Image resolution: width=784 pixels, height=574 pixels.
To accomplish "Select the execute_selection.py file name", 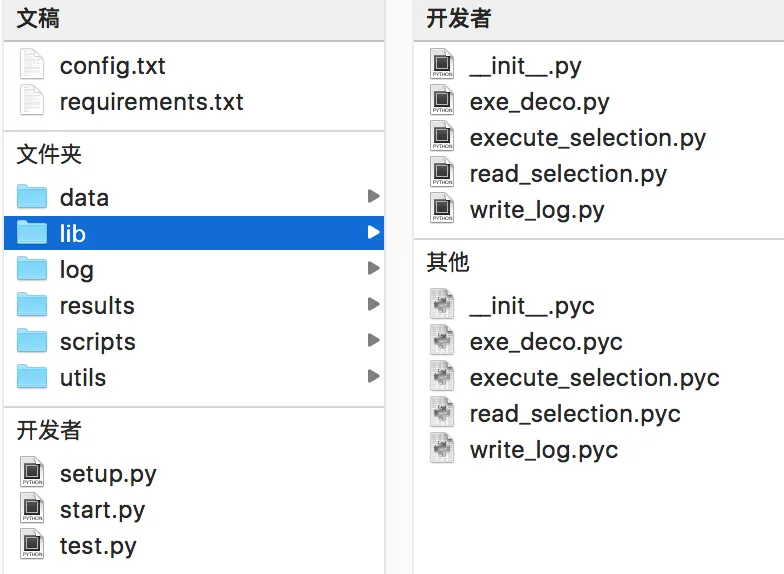I will 588,138.
